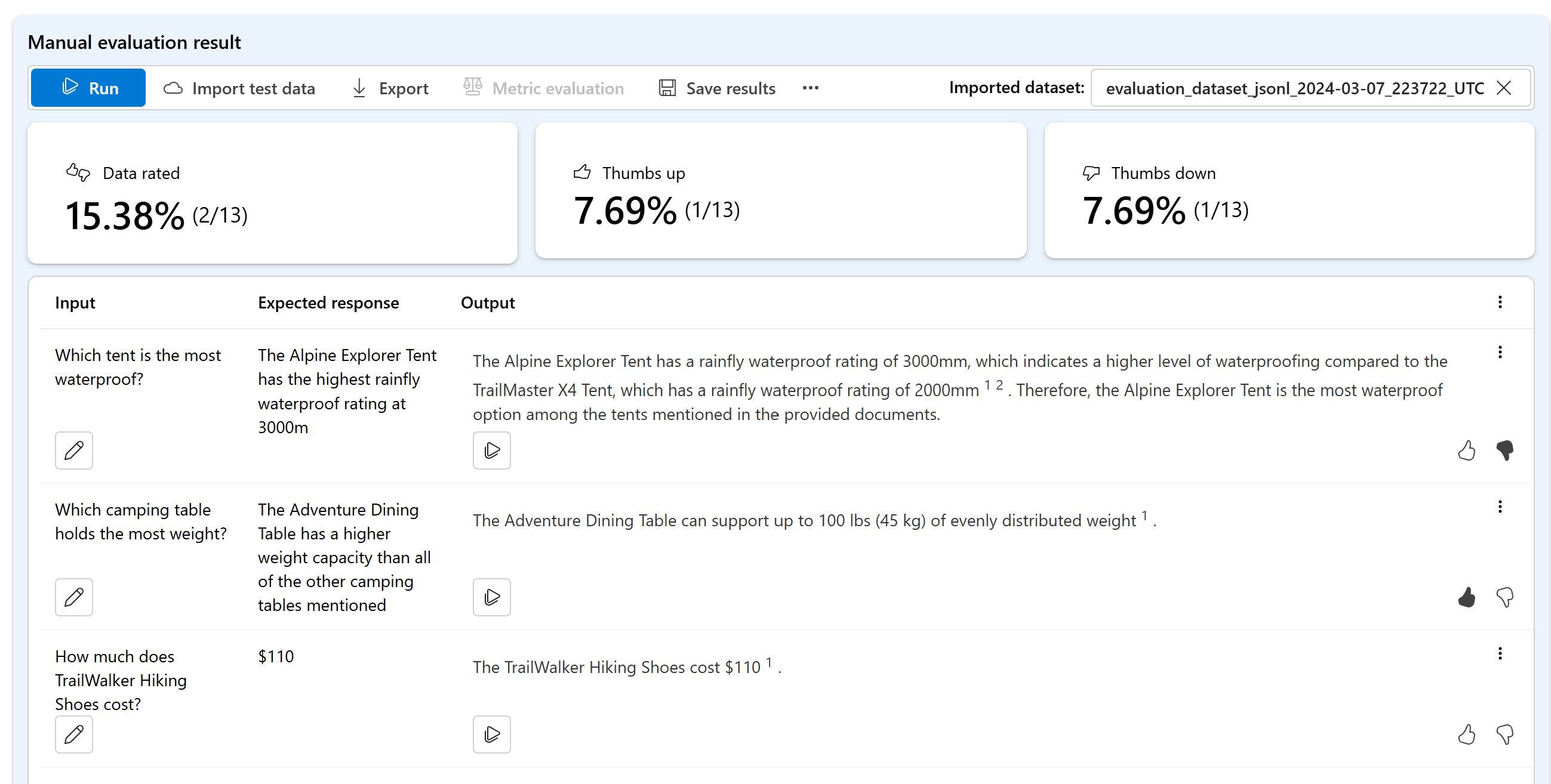
Task: Open table header's vertical ellipsis menu
Action: (1499, 302)
